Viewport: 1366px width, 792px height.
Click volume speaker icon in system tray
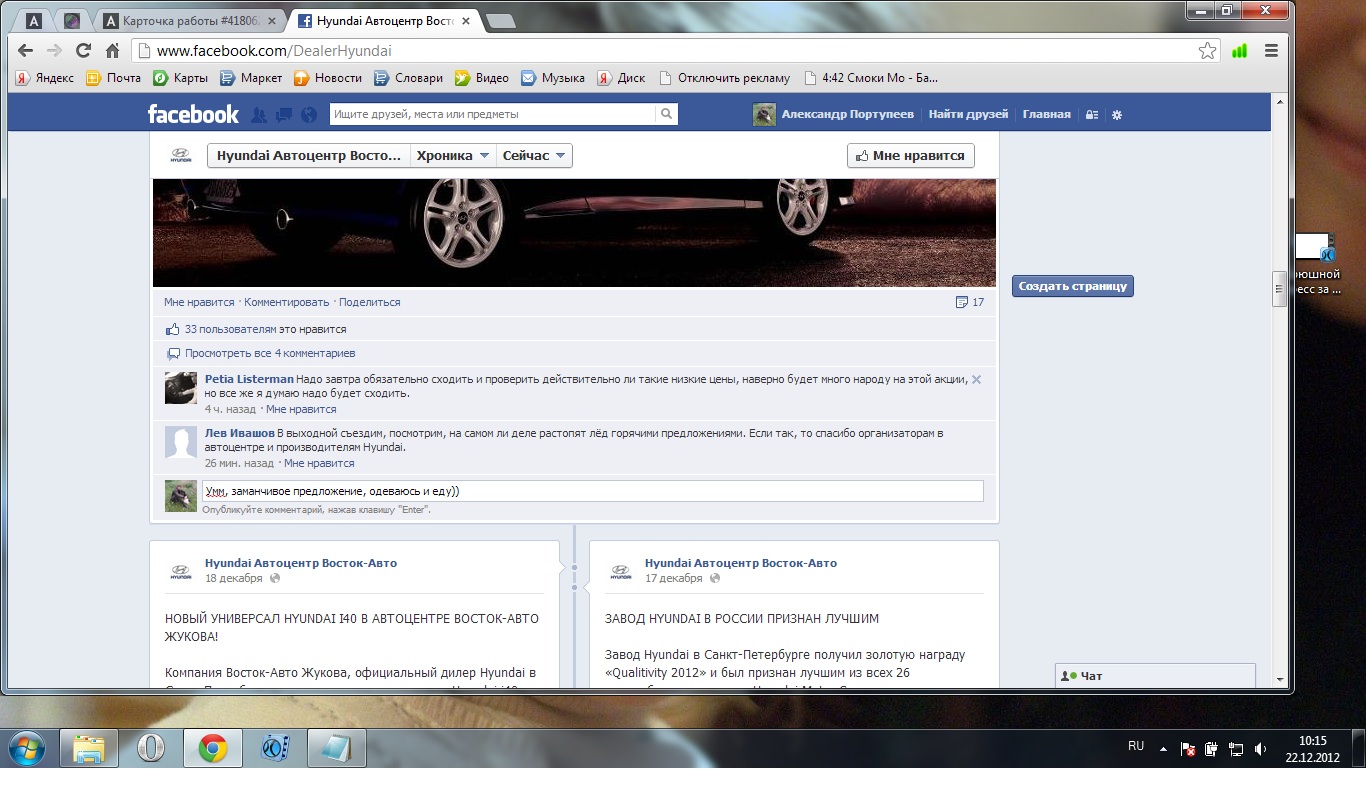pyautogui.click(x=1261, y=748)
